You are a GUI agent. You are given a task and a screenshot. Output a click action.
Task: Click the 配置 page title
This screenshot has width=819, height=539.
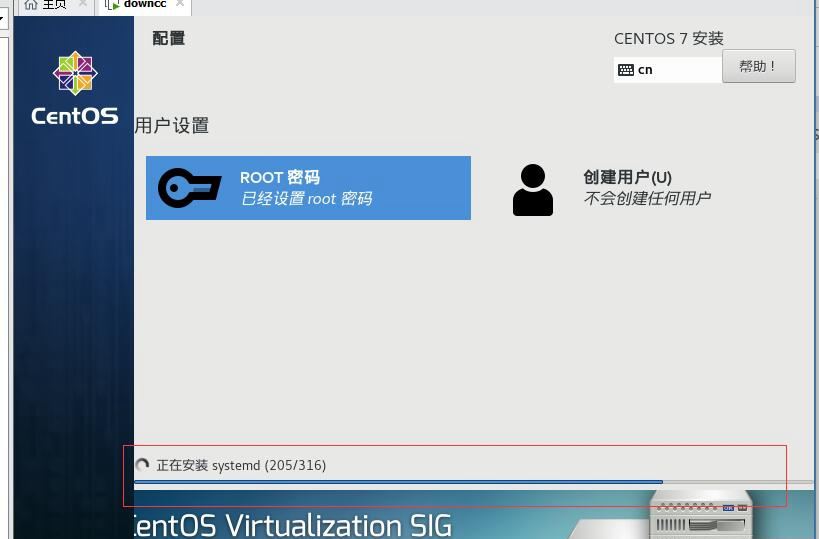(x=169, y=38)
